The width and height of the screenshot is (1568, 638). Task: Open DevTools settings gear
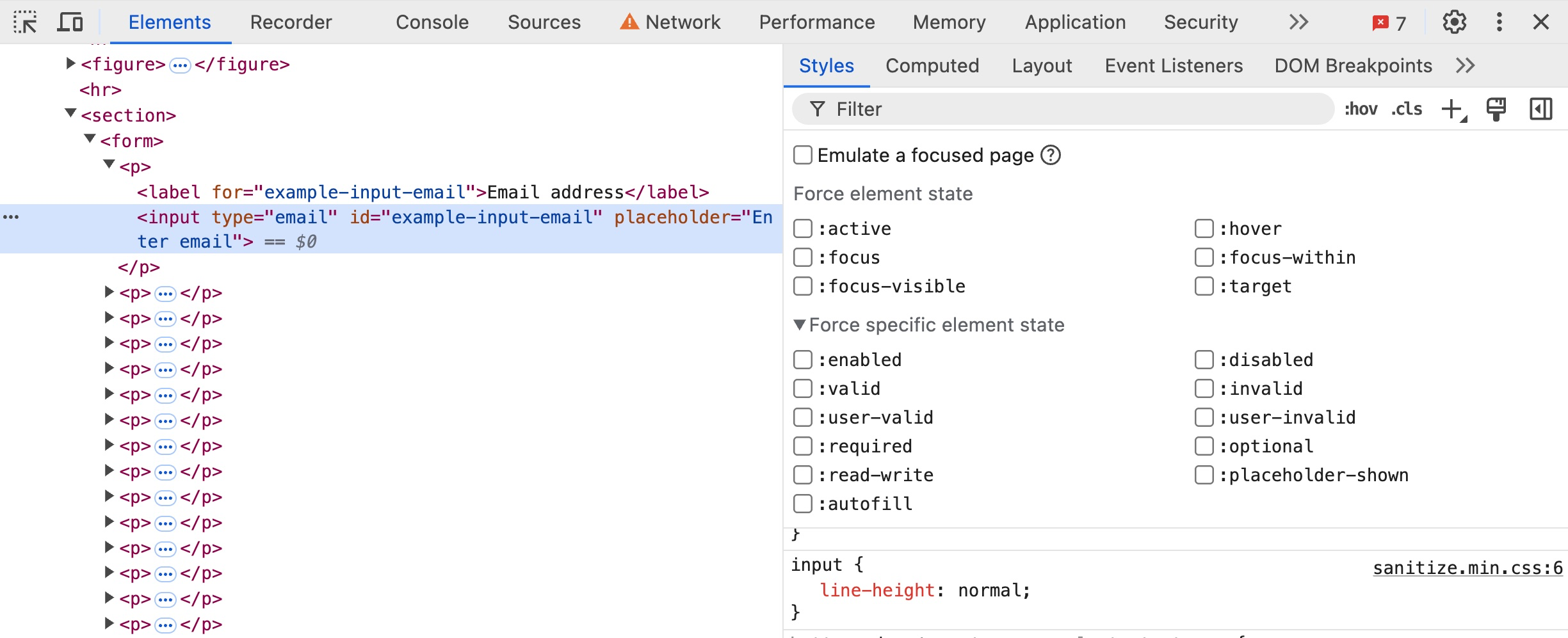point(1454,22)
